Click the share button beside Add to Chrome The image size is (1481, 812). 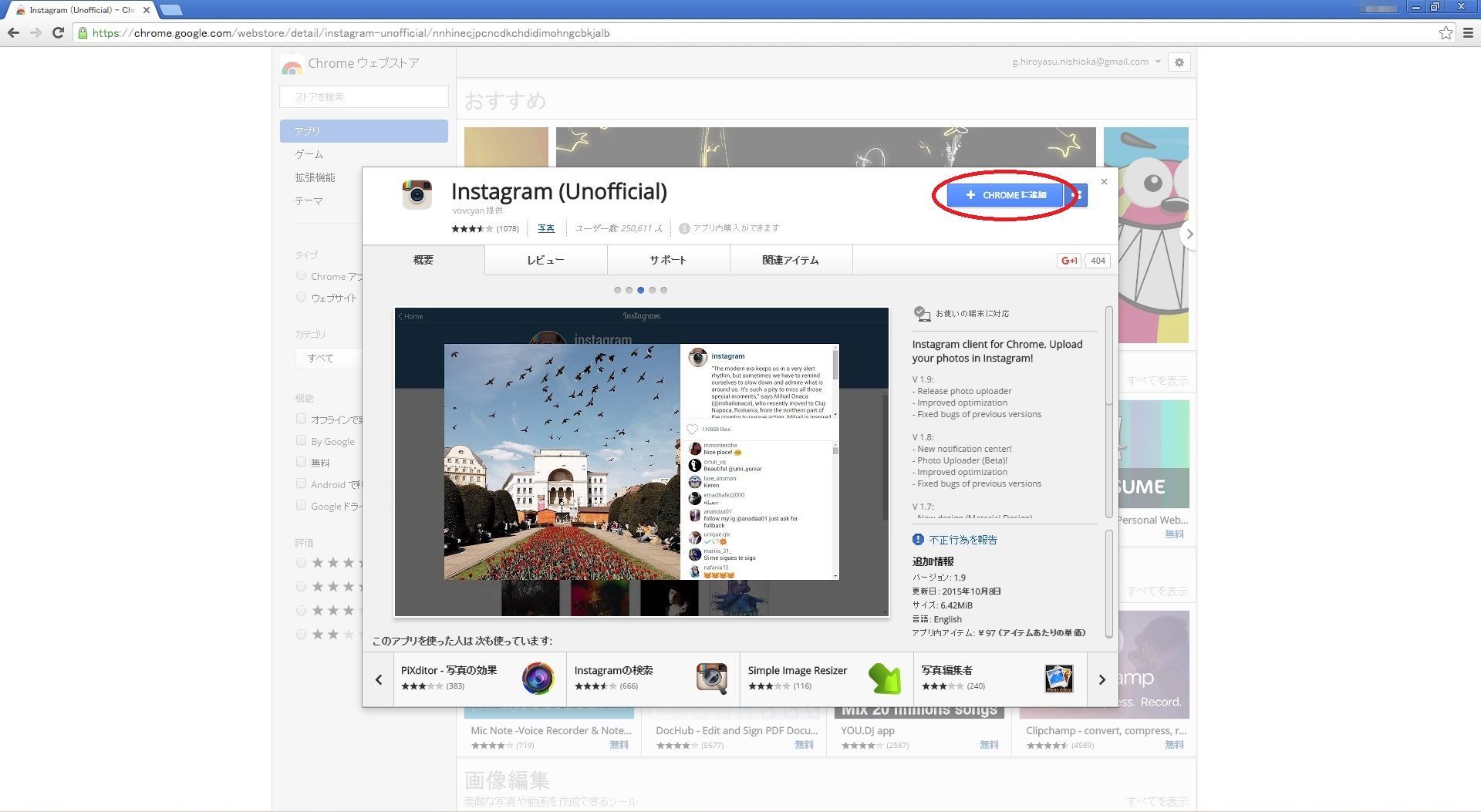coord(1078,195)
